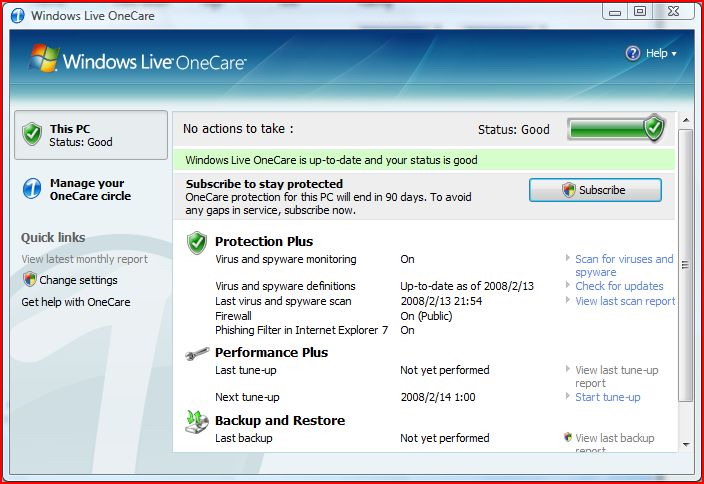
Task: Click Subscribe to stay protected heading
Action: point(264,184)
